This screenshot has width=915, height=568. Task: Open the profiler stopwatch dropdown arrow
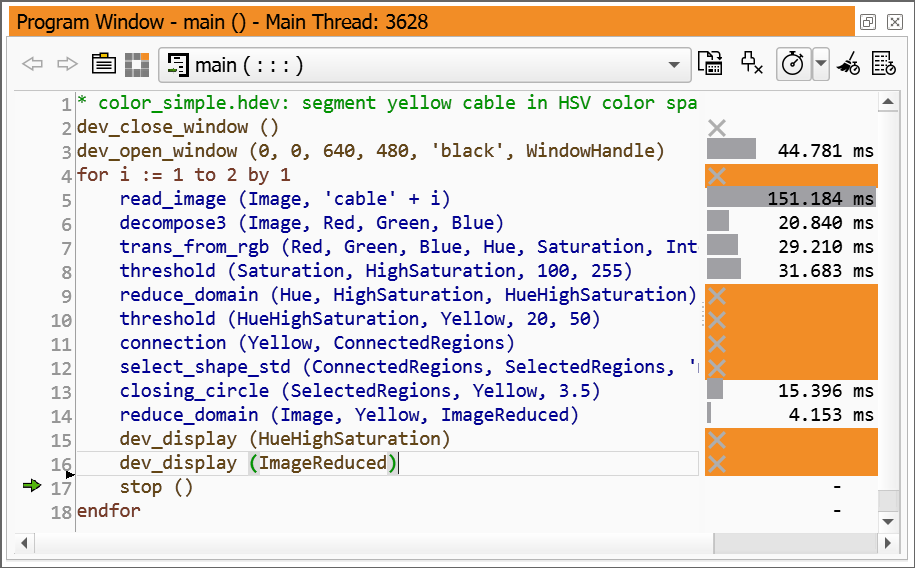pyautogui.click(x=821, y=65)
